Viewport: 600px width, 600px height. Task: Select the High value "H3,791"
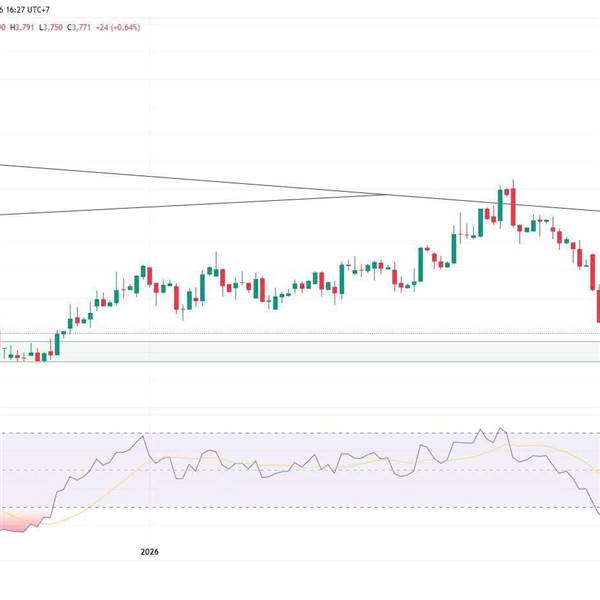(x=22, y=28)
